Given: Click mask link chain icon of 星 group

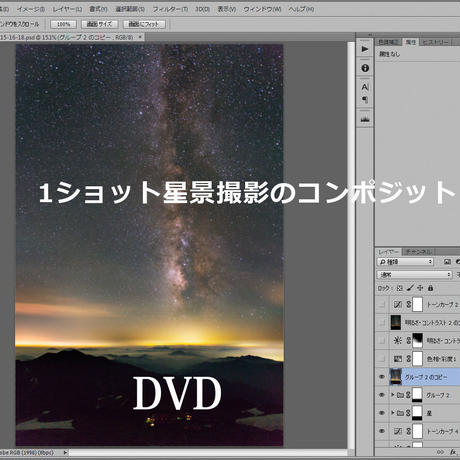Looking at the screenshot, I should 408,413.
